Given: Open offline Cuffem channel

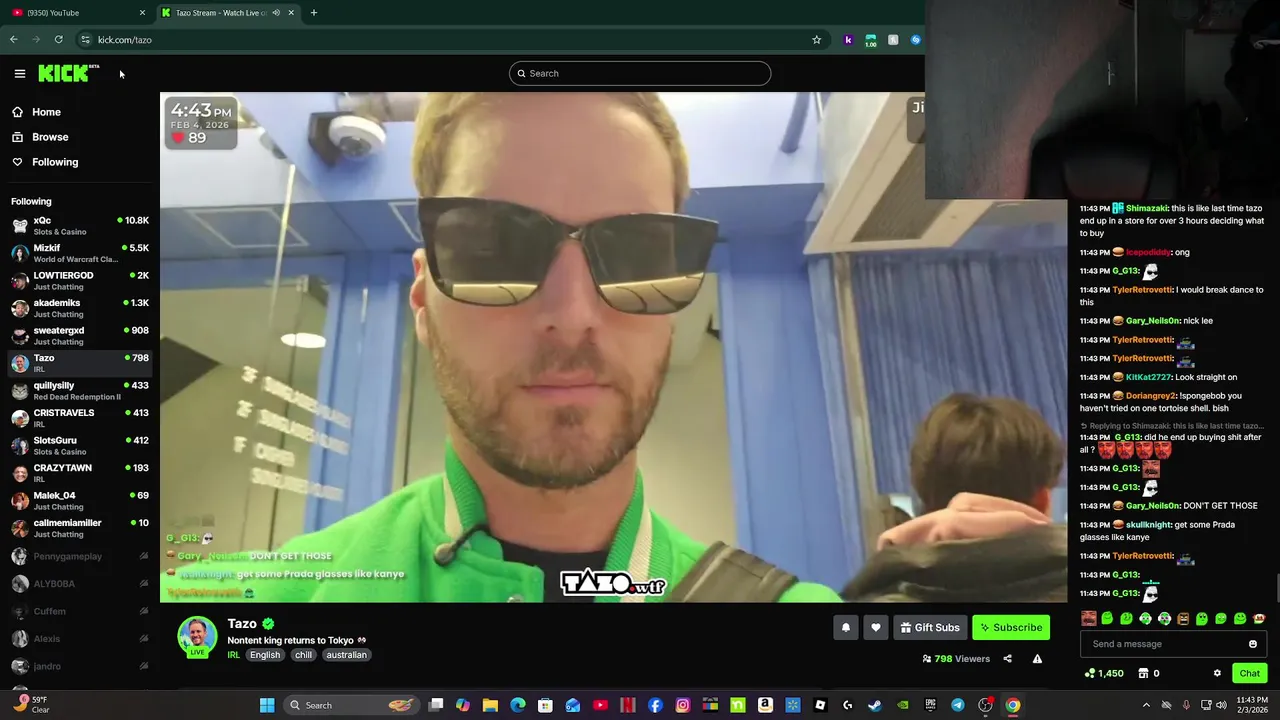Looking at the screenshot, I should (80, 611).
